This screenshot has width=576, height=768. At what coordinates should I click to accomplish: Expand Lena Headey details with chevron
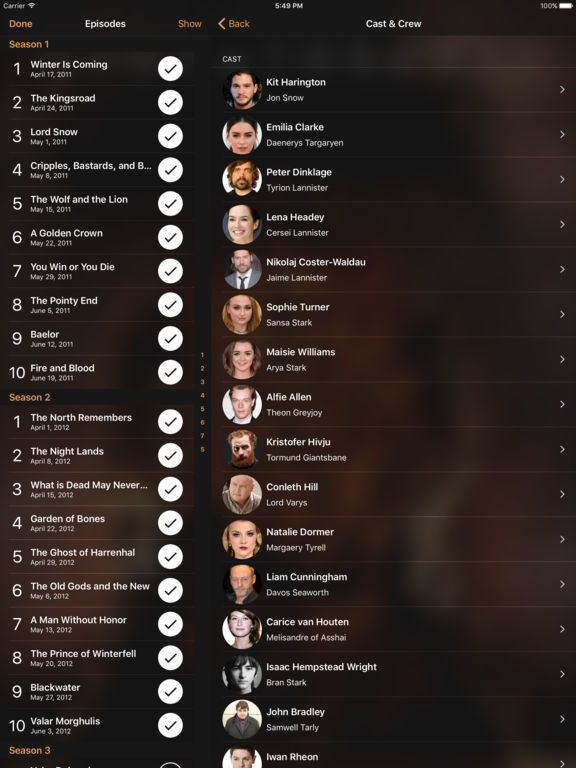pyautogui.click(x=562, y=224)
